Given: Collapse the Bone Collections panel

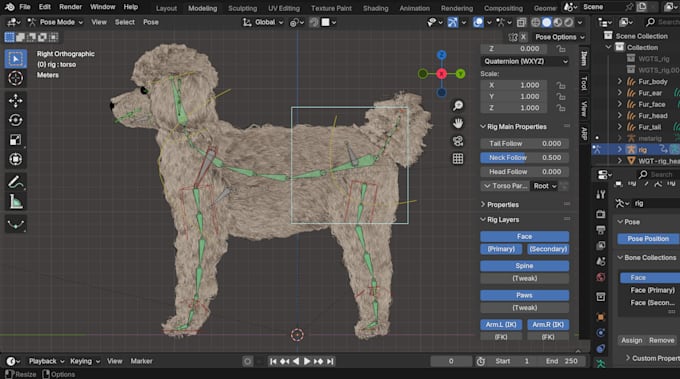Looking at the screenshot, I should pos(620,258).
